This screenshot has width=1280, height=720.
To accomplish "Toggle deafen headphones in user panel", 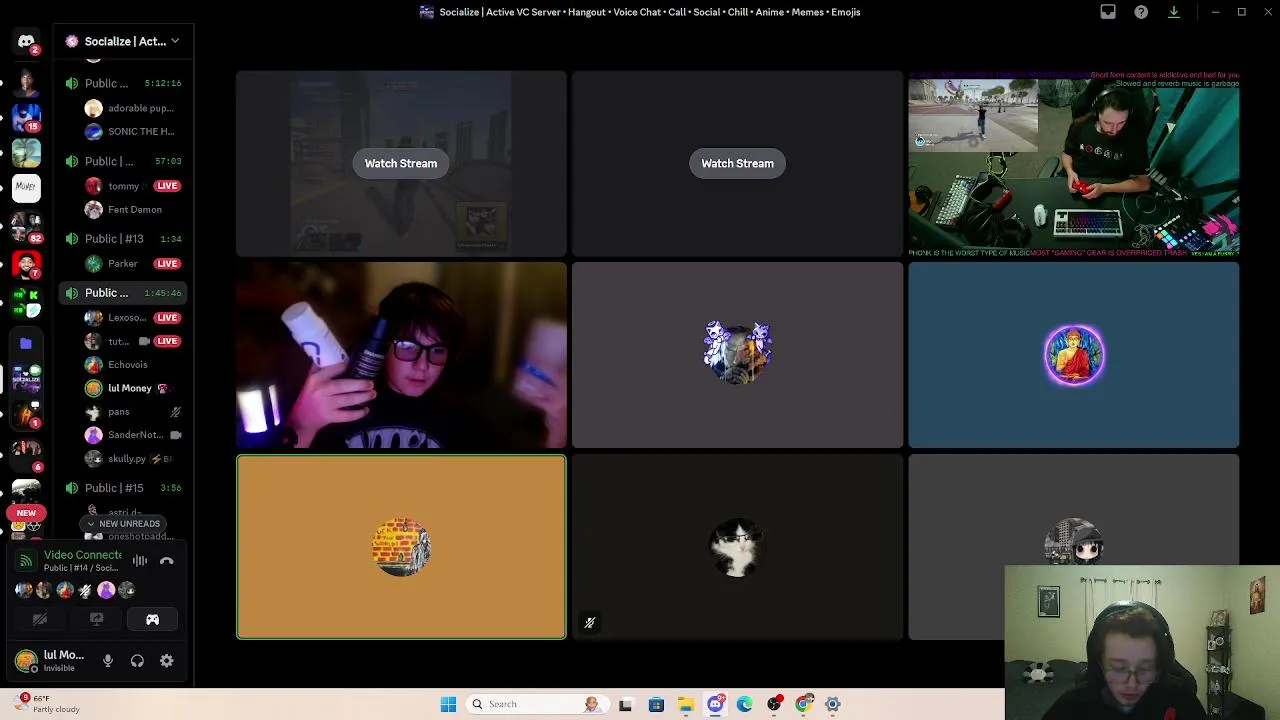I will pyautogui.click(x=137, y=661).
